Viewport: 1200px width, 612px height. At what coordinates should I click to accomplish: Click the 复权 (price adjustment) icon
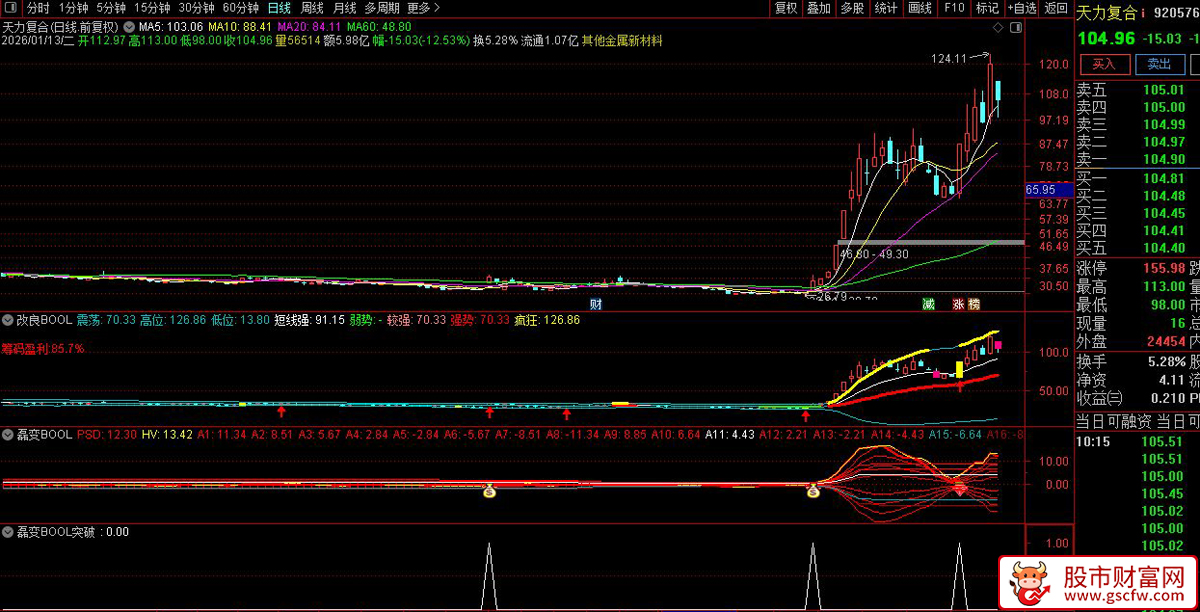tap(785, 8)
